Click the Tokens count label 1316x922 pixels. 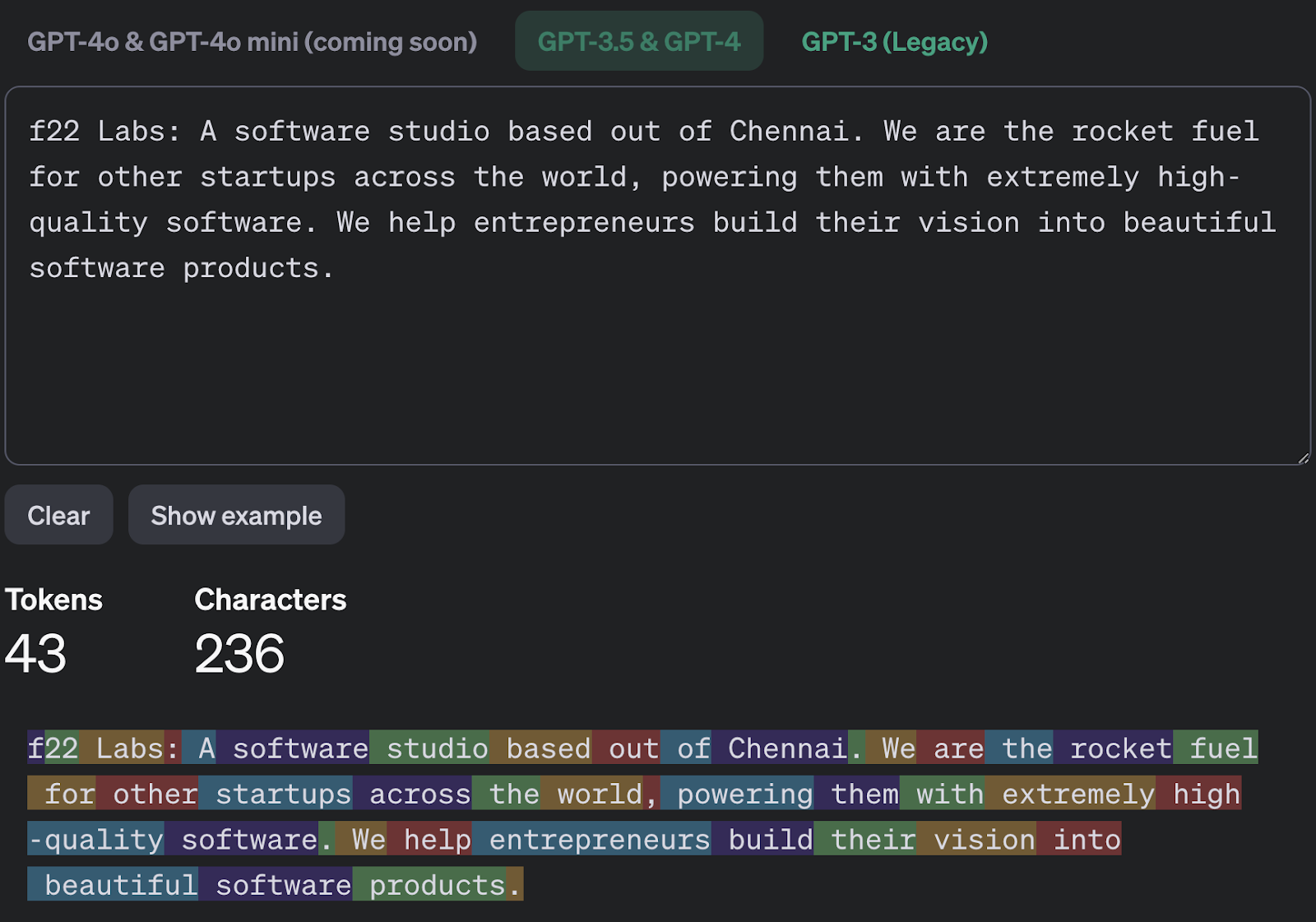pyautogui.click(x=53, y=600)
